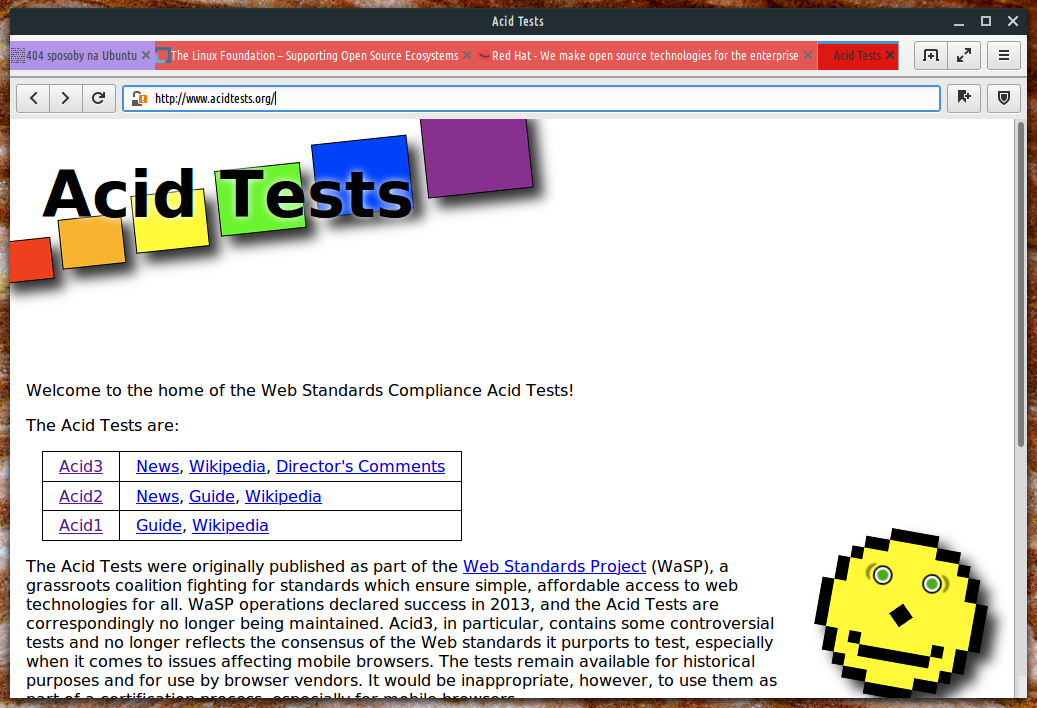Screen dimensions: 1037x708
Task: Open the hamburger main menu
Action: tap(1003, 56)
